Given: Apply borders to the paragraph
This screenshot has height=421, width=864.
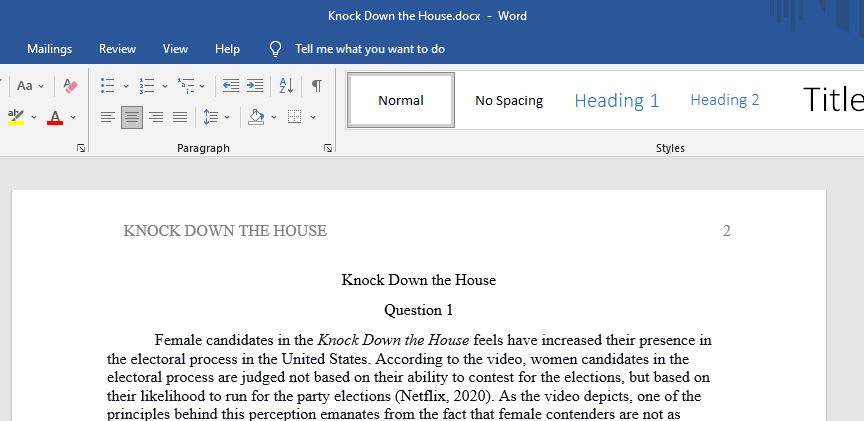Looking at the screenshot, I should (x=295, y=117).
